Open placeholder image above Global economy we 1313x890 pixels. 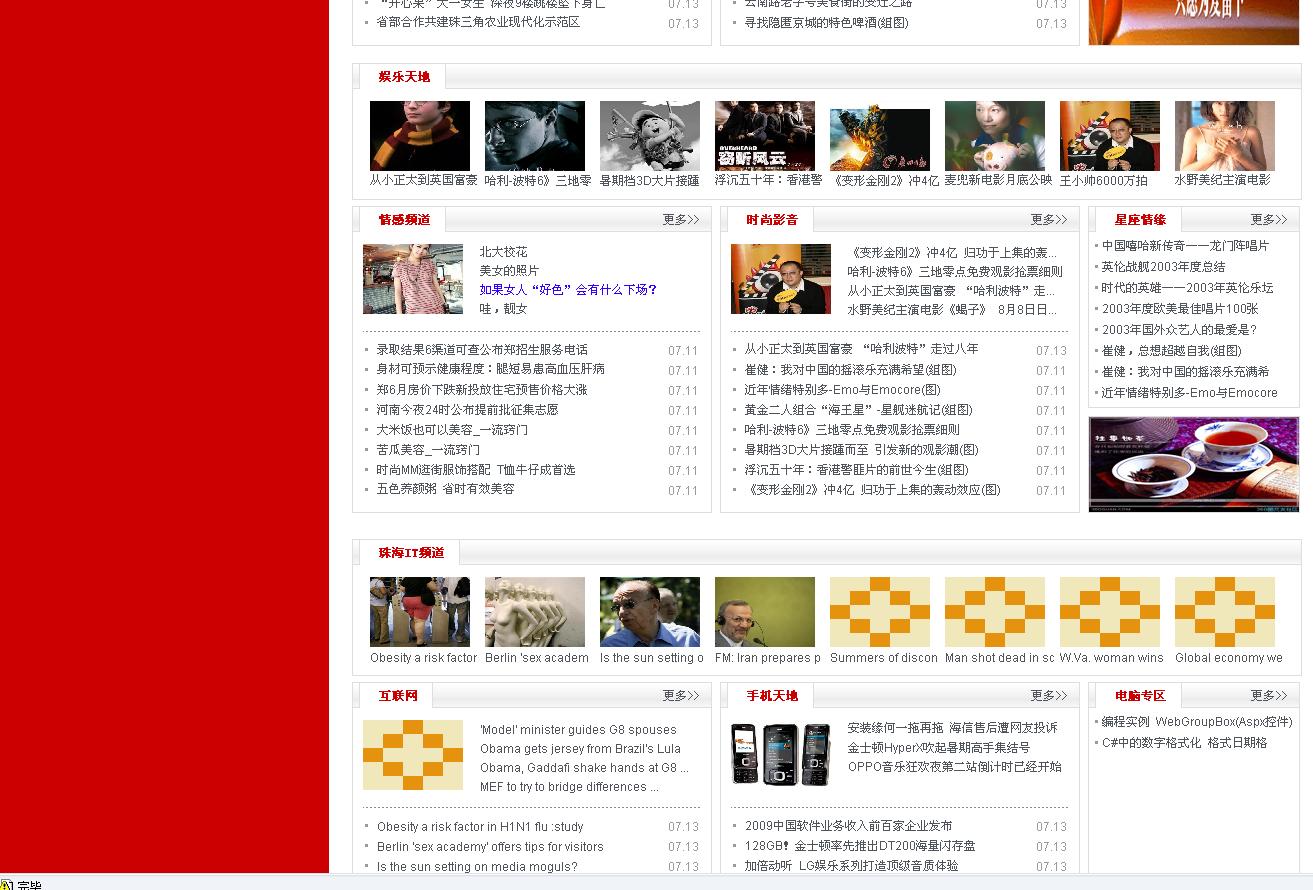(x=1225, y=612)
